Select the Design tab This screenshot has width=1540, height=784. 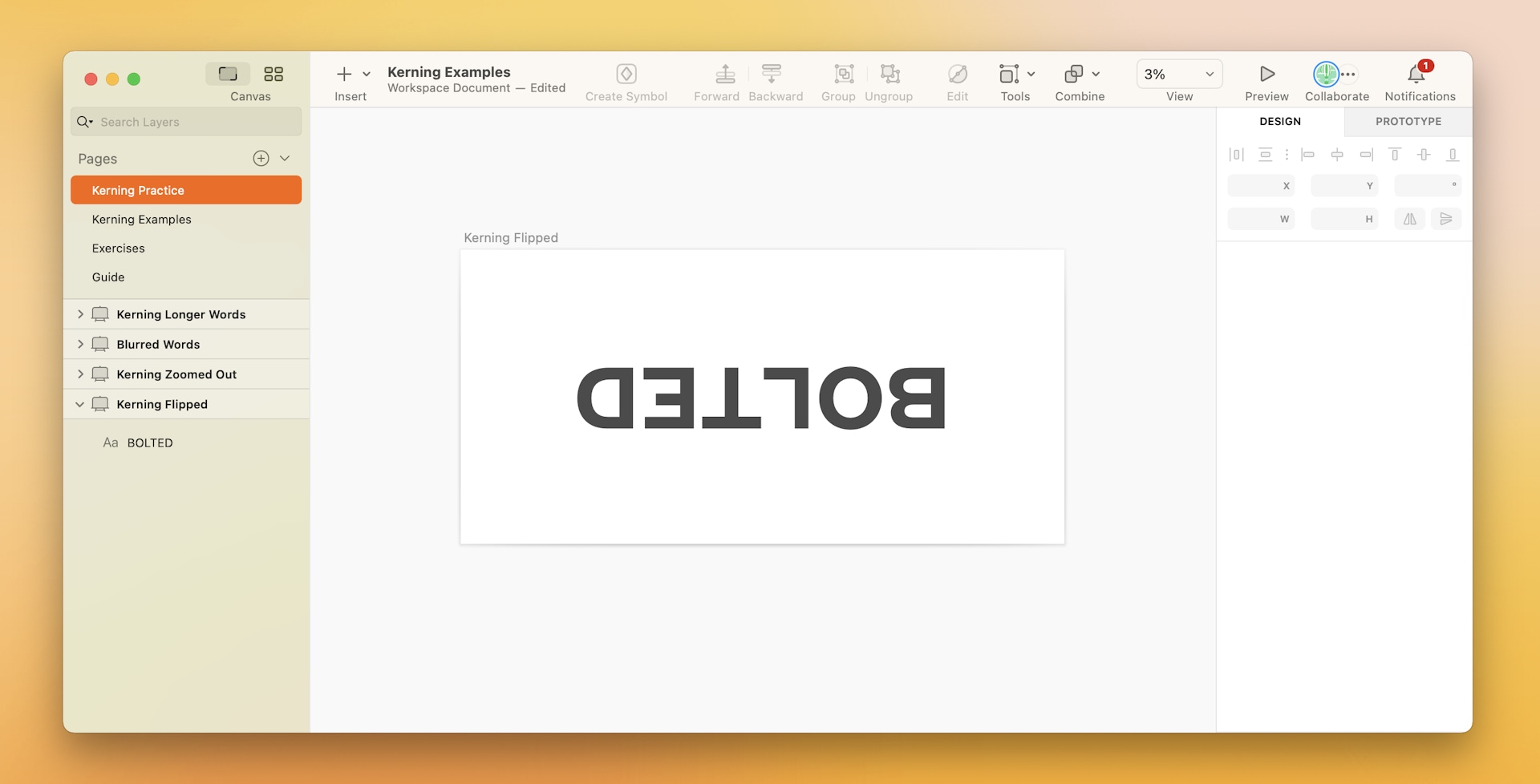coord(1280,121)
